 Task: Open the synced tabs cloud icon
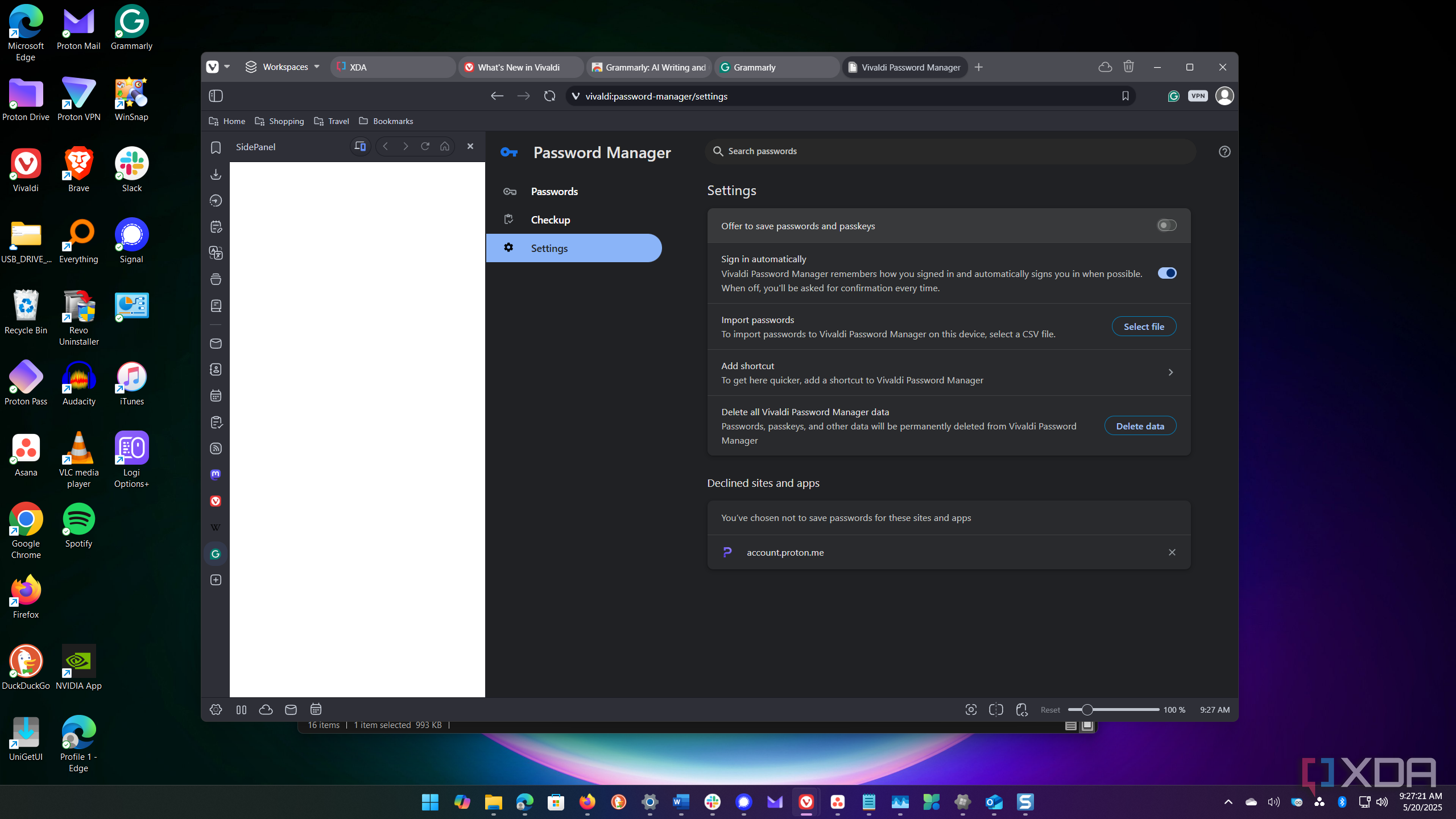pyautogui.click(x=1105, y=67)
